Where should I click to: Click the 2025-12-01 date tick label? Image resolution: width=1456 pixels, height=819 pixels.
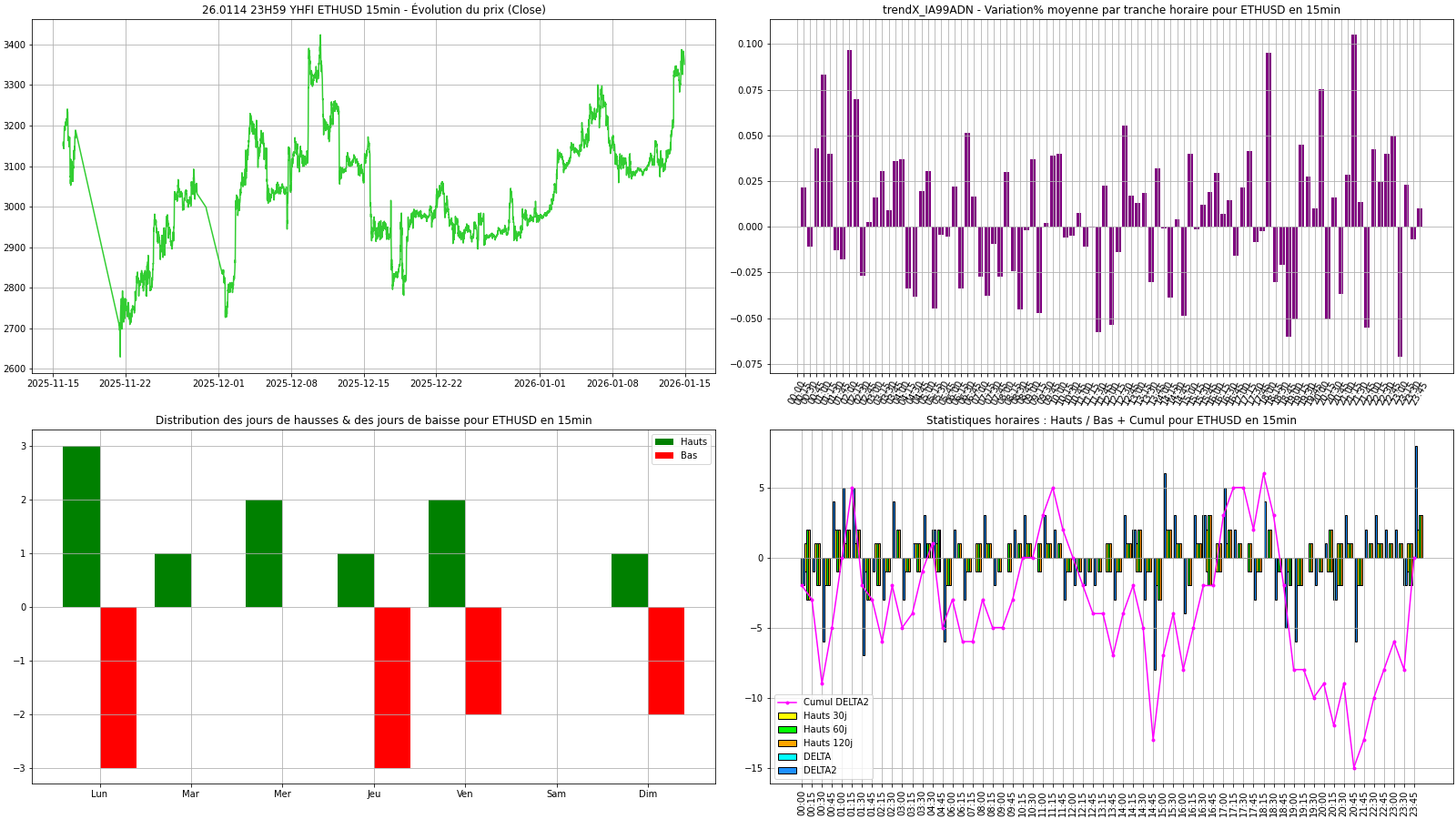point(218,384)
